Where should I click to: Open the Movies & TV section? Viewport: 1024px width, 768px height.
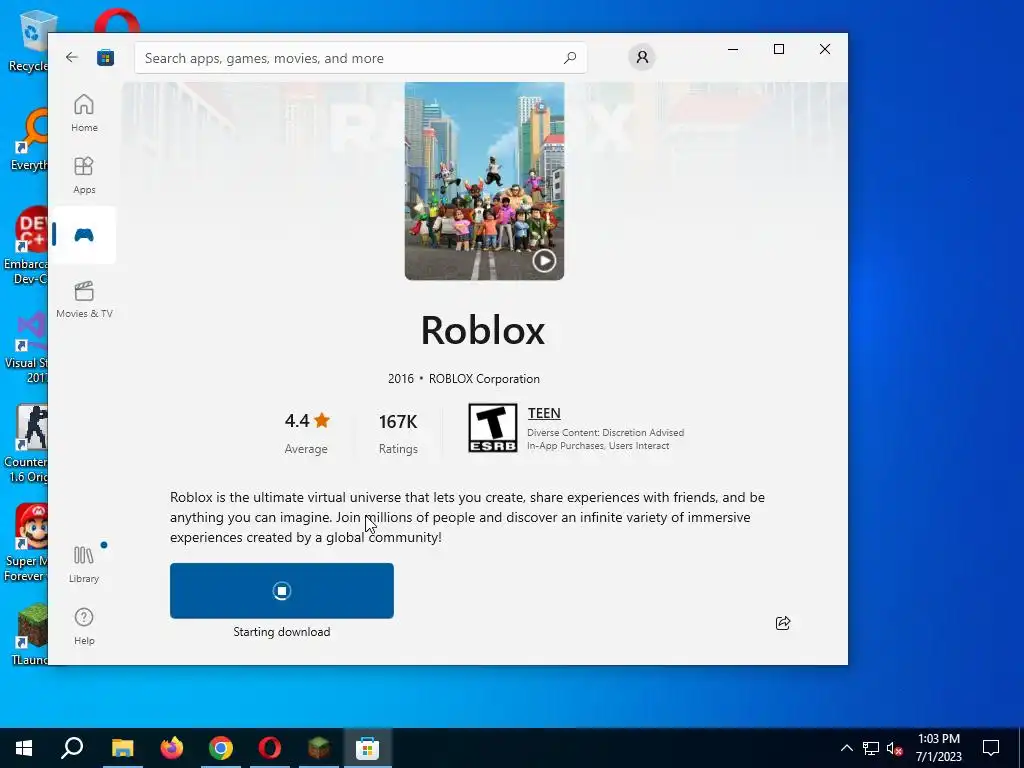(84, 299)
